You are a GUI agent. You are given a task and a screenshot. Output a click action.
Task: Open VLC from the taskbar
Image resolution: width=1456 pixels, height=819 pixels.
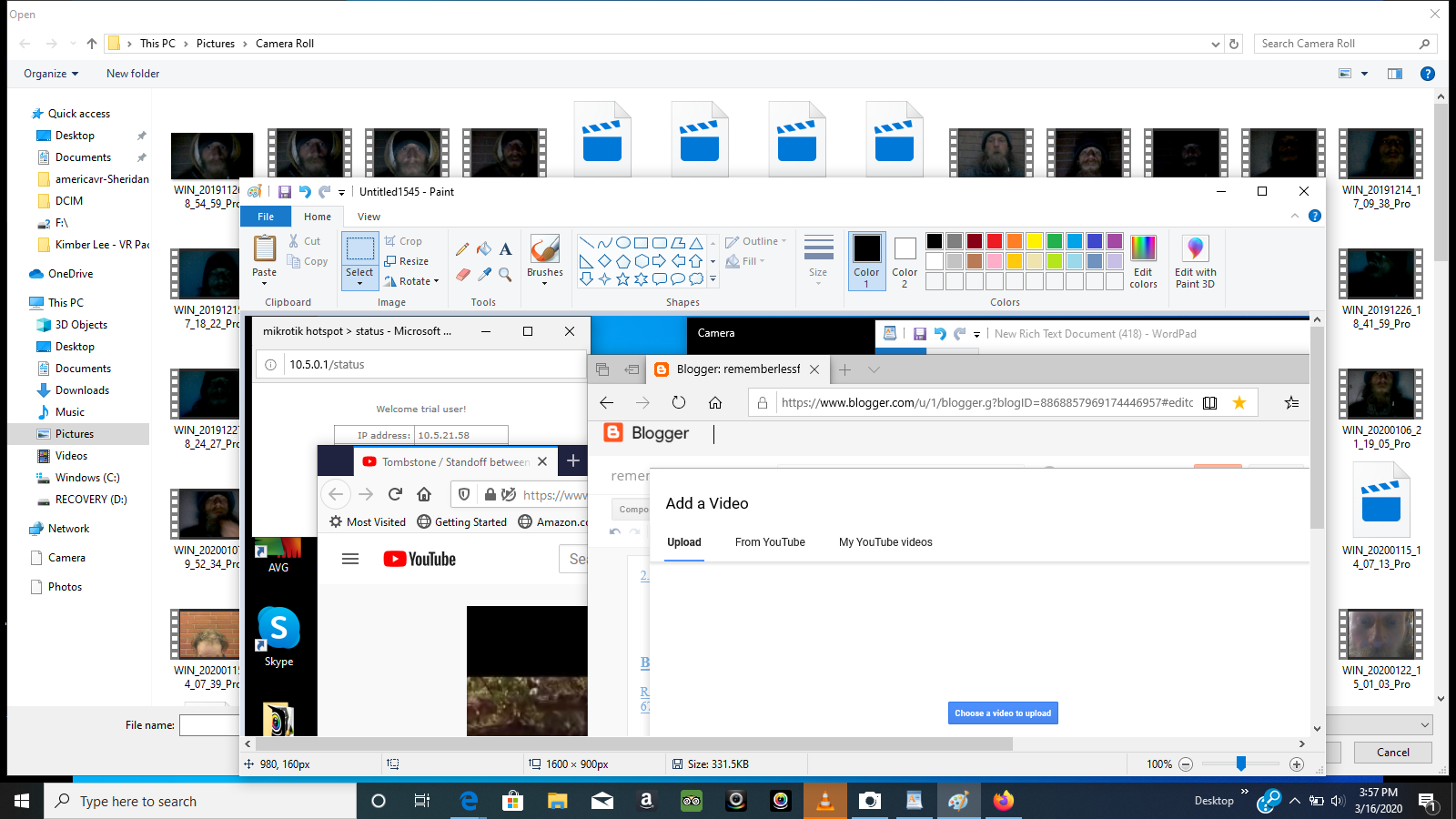825,801
